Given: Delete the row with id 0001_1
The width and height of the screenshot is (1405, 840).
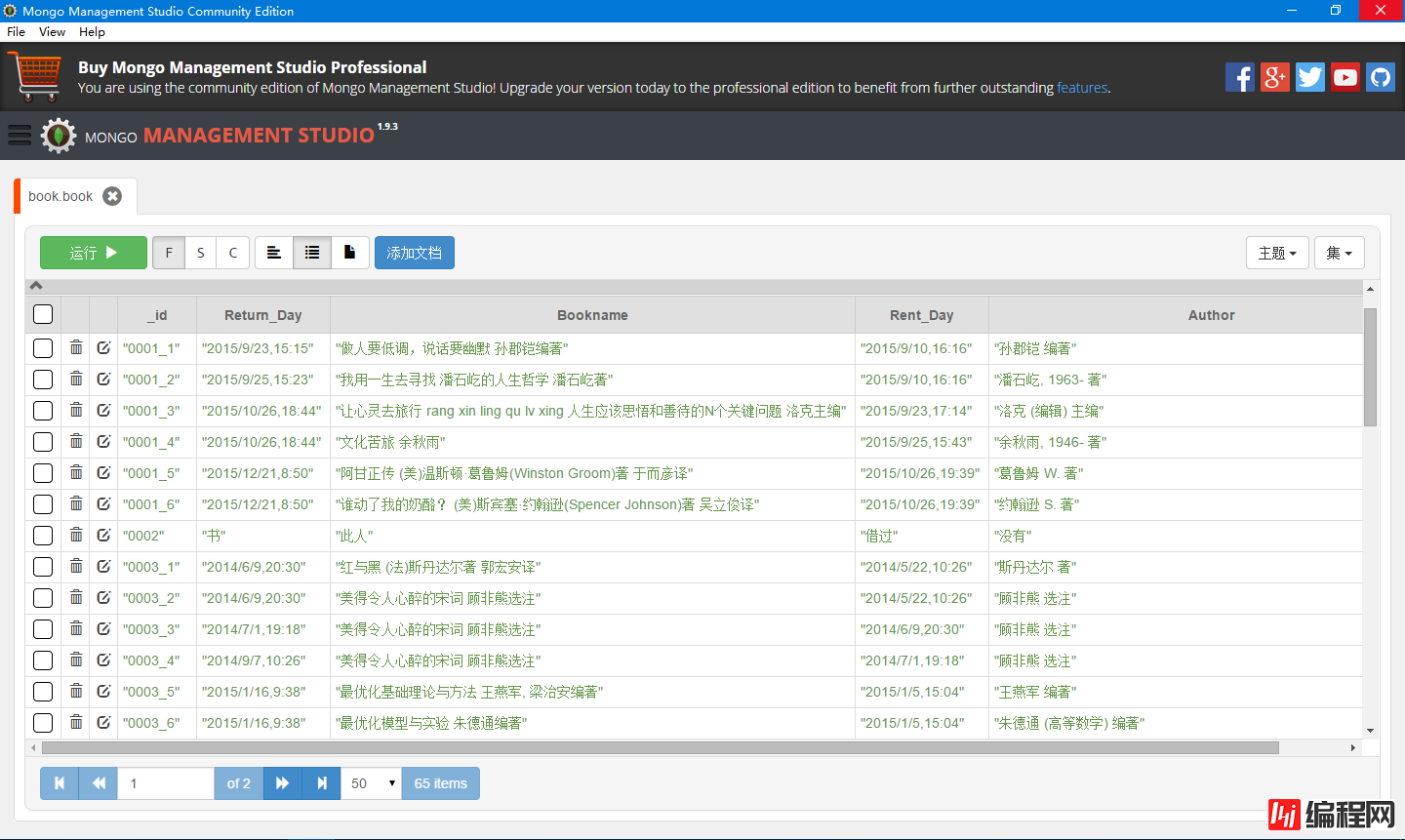Looking at the screenshot, I should click(76, 347).
